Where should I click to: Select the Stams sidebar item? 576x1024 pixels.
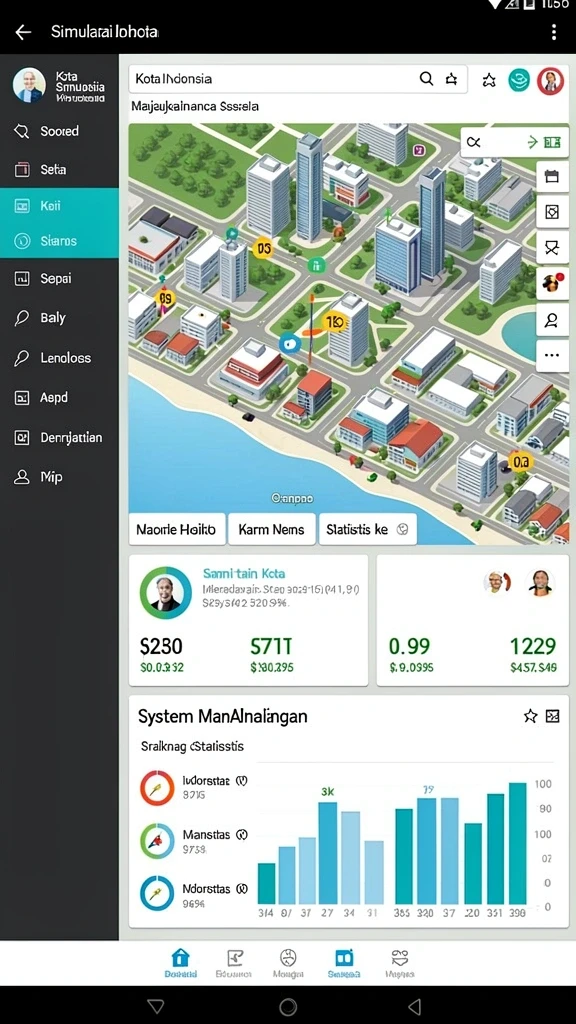pyautogui.click(x=59, y=241)
